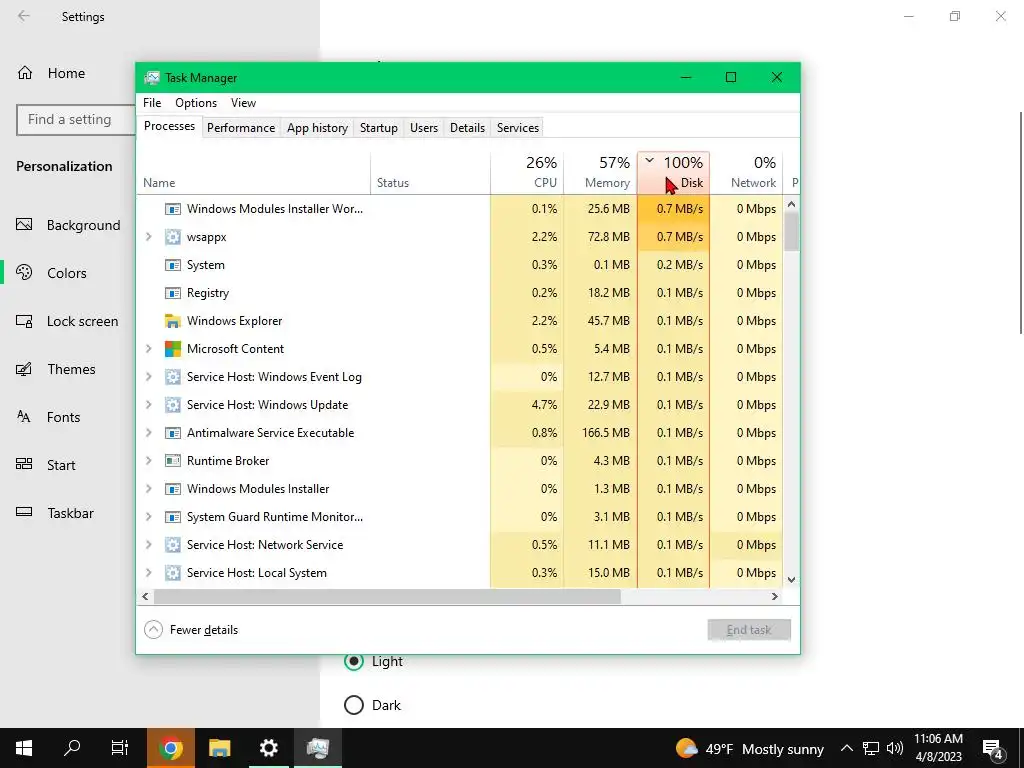Screen dimensions: 1024x768
Task: Click the Service Host Network Service icon
Action: coord(172,545)
